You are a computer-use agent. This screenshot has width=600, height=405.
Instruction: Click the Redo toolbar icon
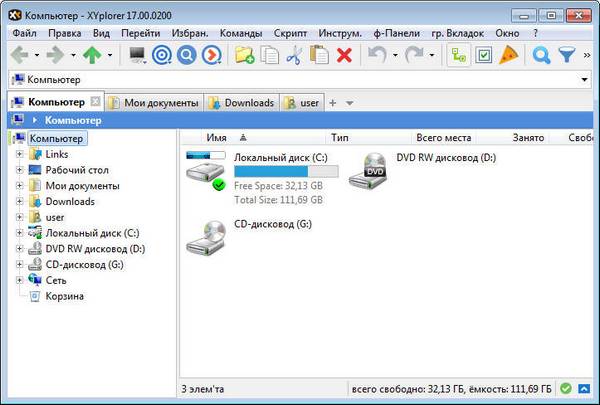point(414,55)
